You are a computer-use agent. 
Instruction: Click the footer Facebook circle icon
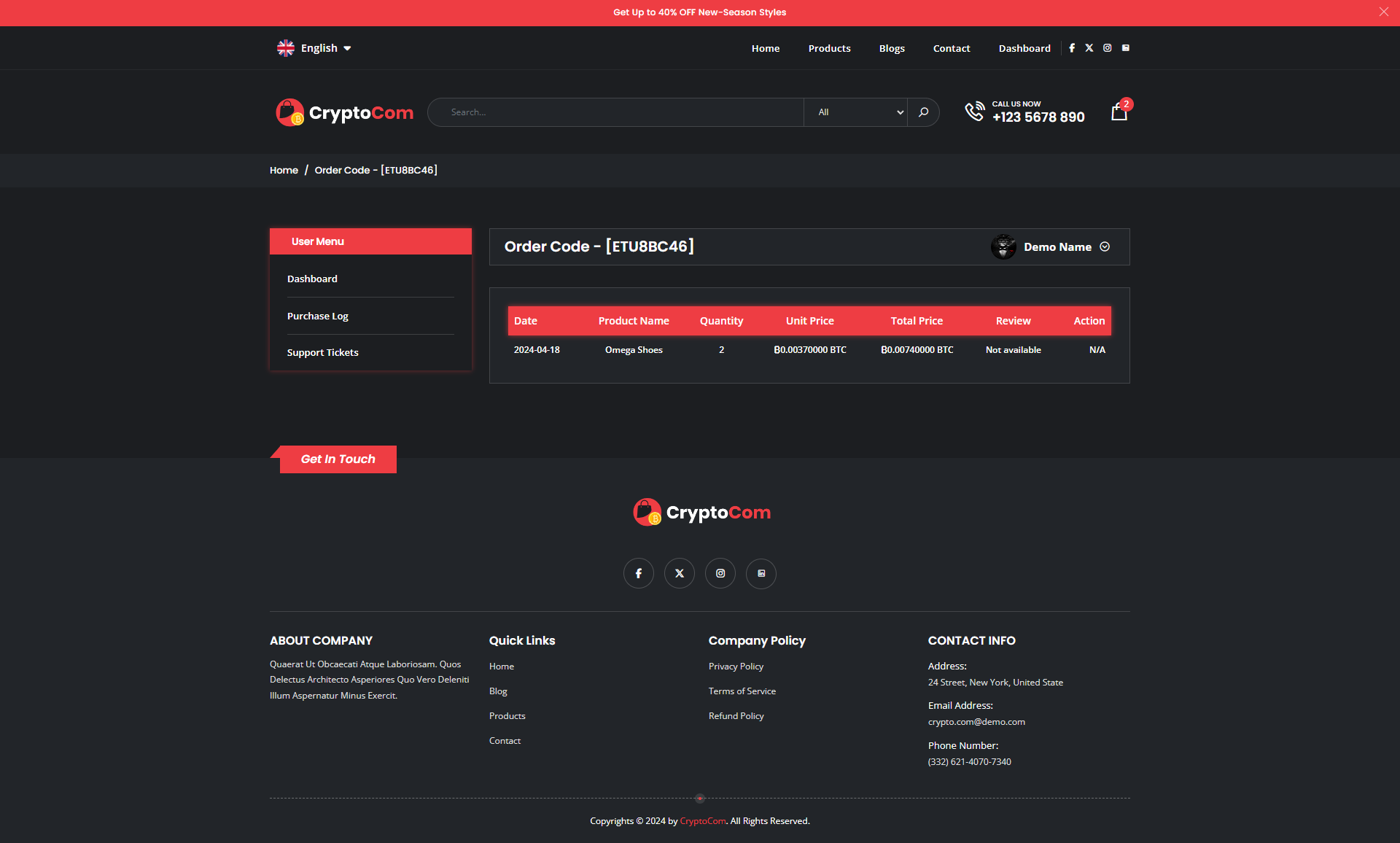pos(639,573)
